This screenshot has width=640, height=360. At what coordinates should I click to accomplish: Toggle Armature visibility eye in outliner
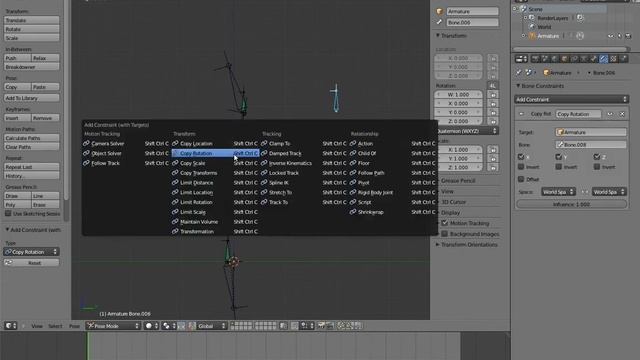pos(611,36)
